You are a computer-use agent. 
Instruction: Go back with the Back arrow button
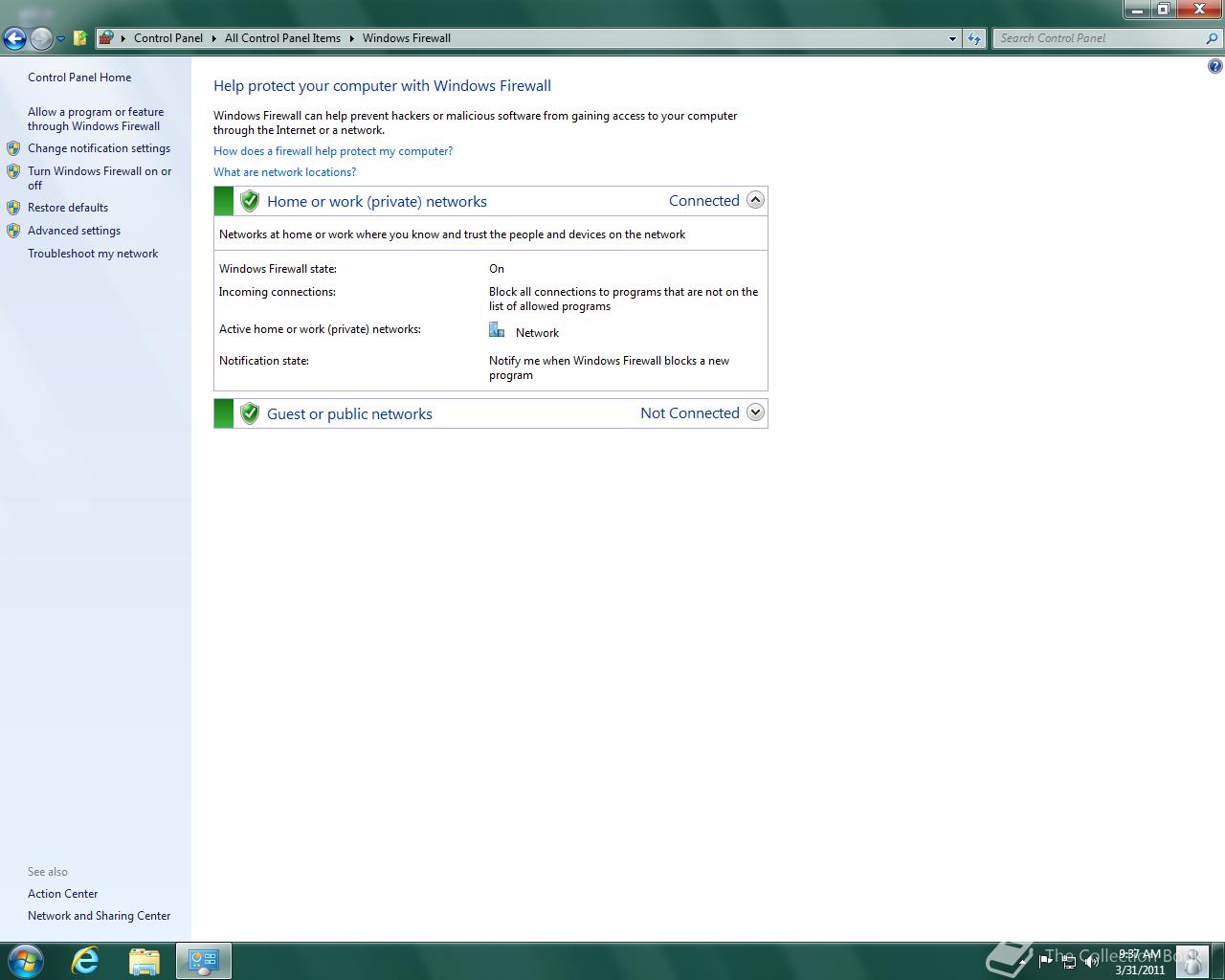pyautogui.click(x=14, y=38)
